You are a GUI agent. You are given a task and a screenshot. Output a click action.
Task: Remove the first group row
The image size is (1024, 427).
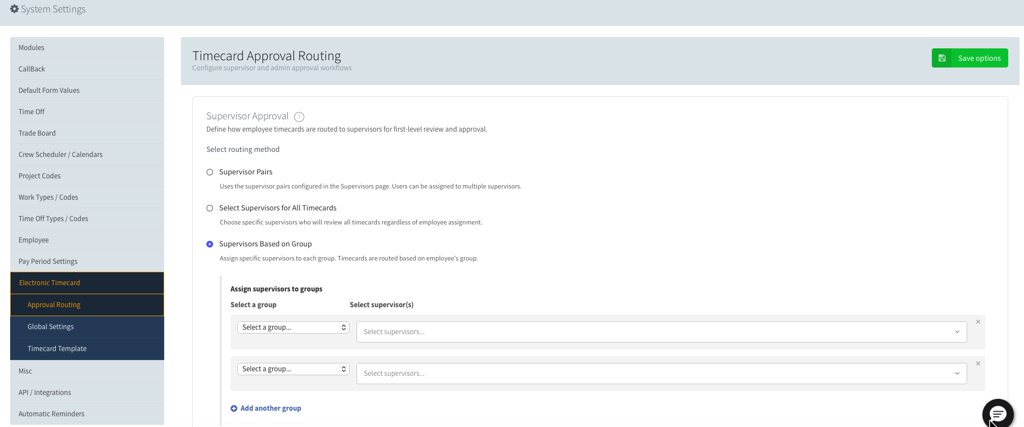978,322
